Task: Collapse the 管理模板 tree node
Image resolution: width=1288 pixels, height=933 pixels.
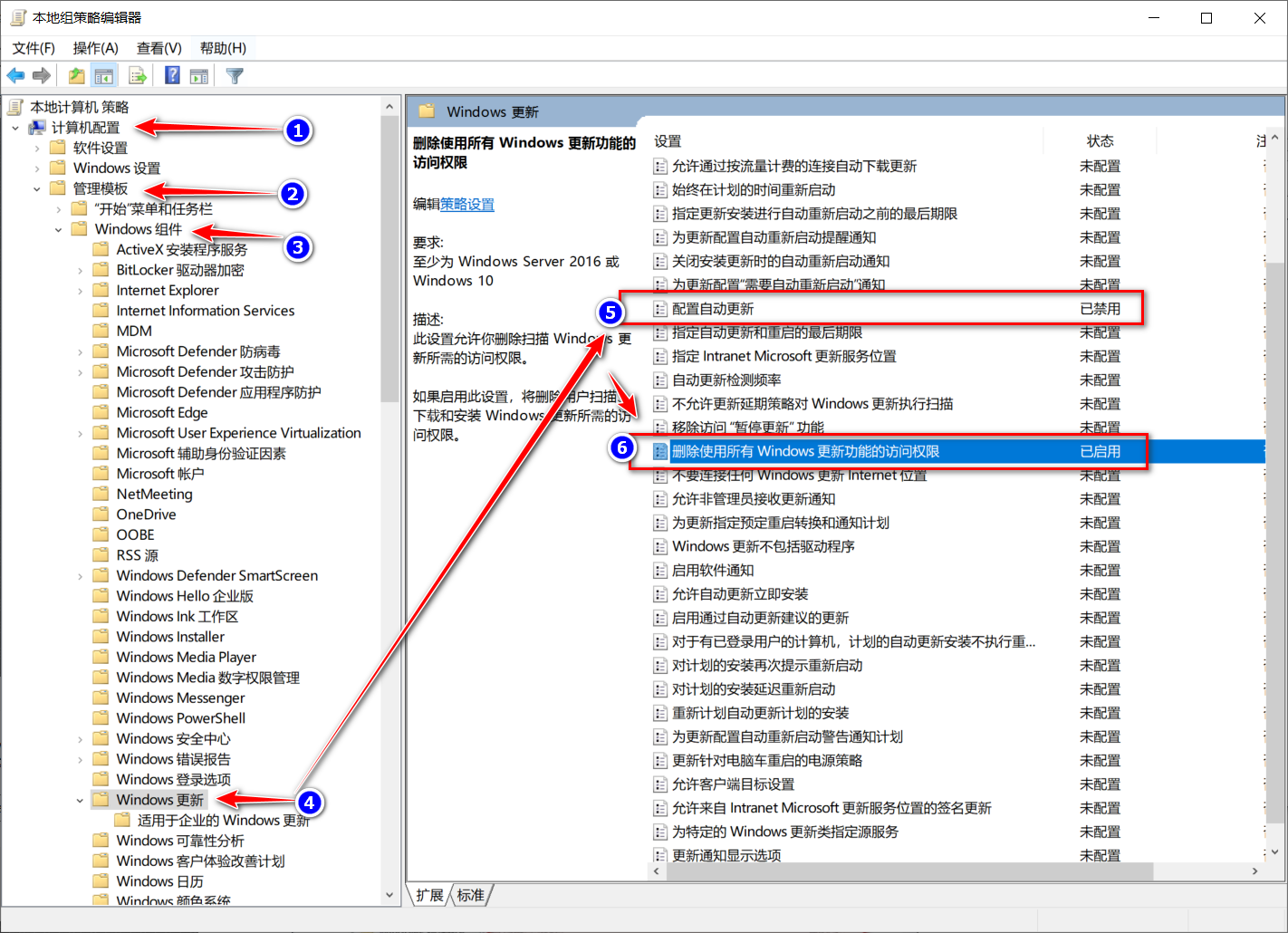Action: point(37,188)
